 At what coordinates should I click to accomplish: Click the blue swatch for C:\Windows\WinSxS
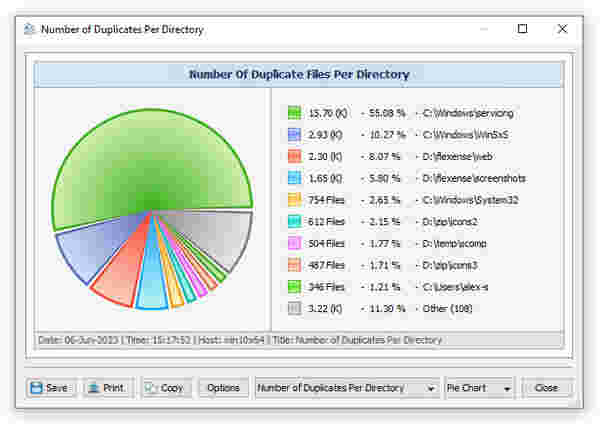pyautogui.click(x=294, y=134)
